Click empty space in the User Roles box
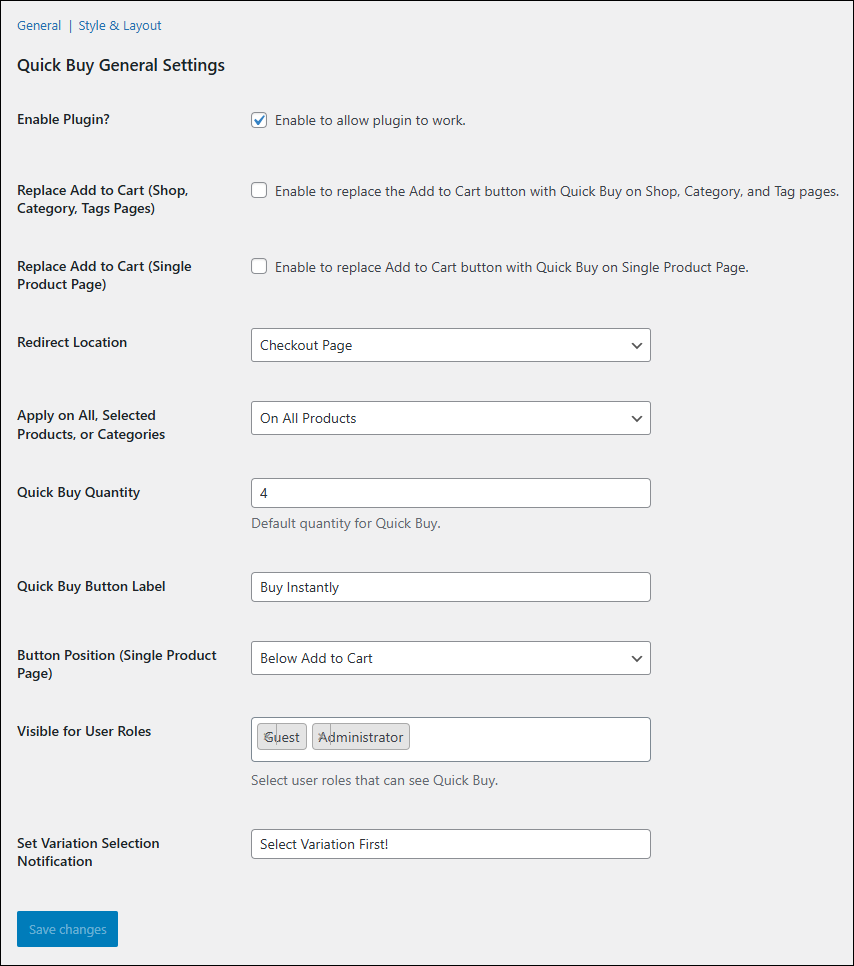The width and height of the screenshot is (854, 966). coord(530,739)
